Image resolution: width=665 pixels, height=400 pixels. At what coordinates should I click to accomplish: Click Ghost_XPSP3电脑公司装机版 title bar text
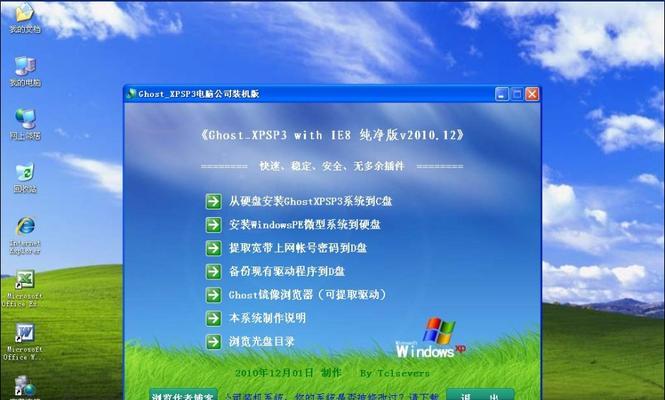click(198, 94)
